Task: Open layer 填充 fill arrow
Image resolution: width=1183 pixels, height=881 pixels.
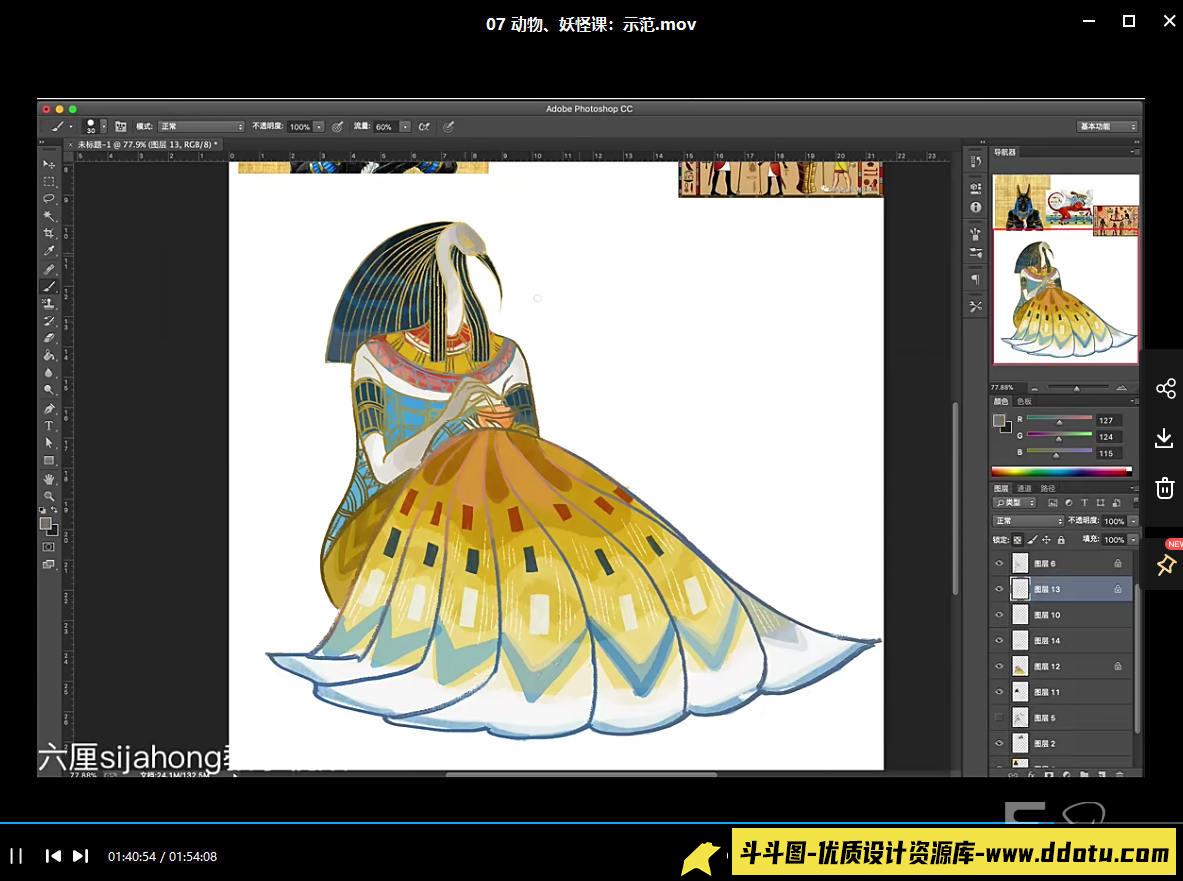Action: [x=1133, y=540]
